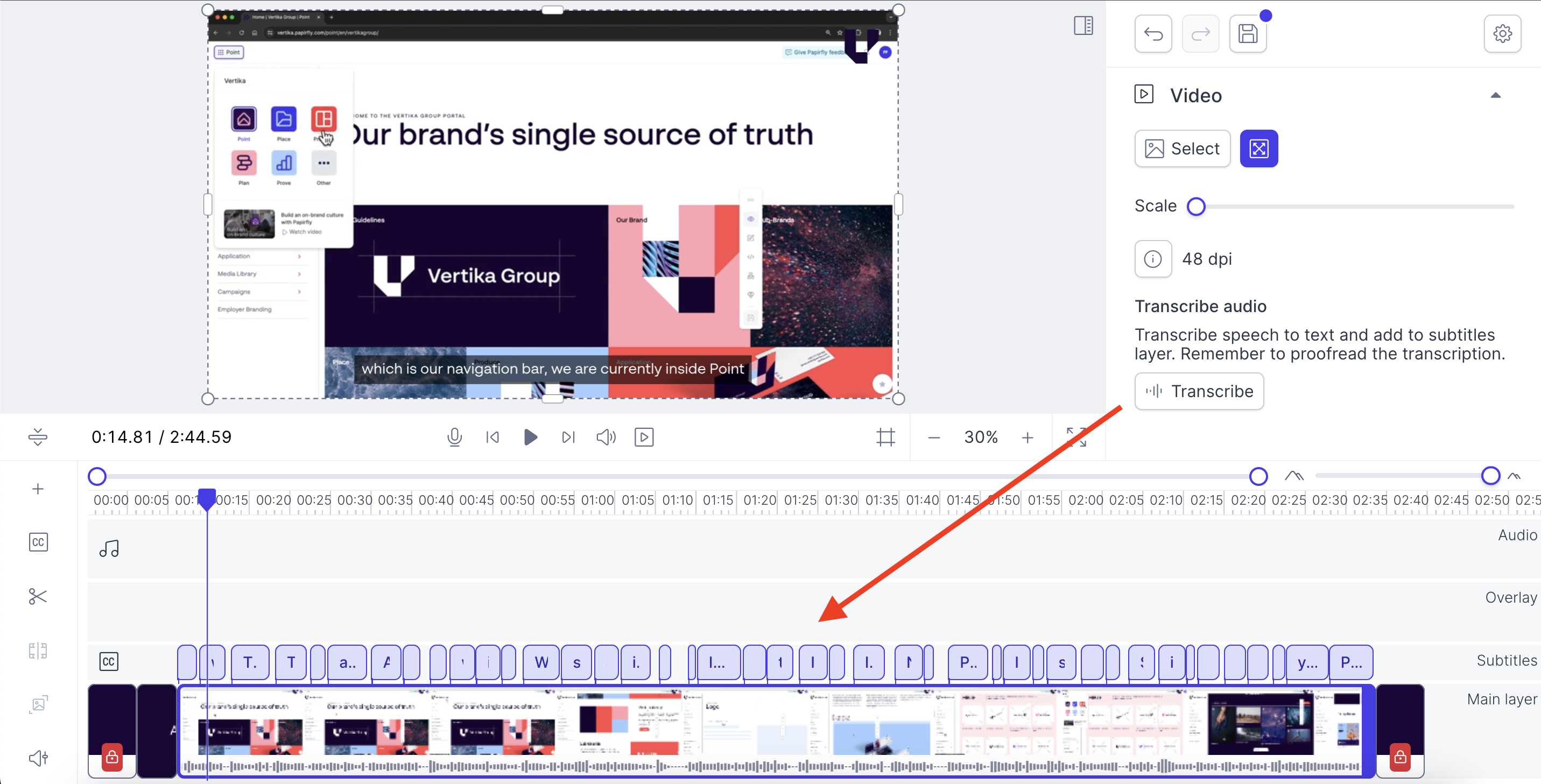1541x784 pixels.
Task: Play the video
Action: (530, 437)
